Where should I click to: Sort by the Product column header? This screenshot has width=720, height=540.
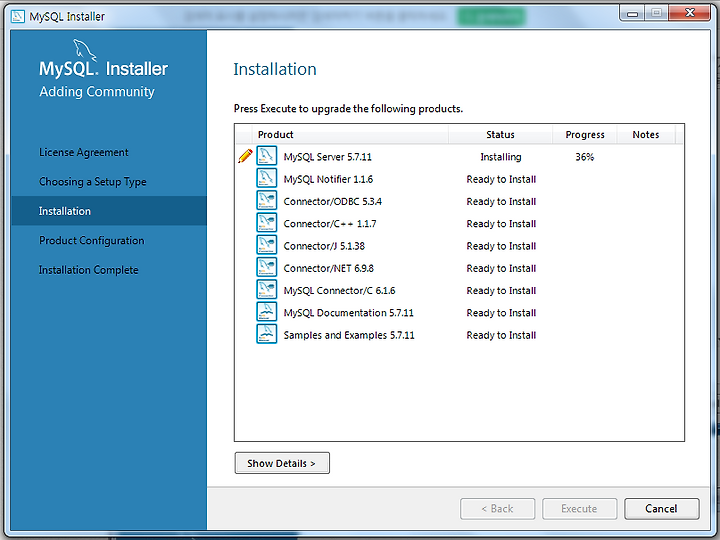tap(350, 135)
